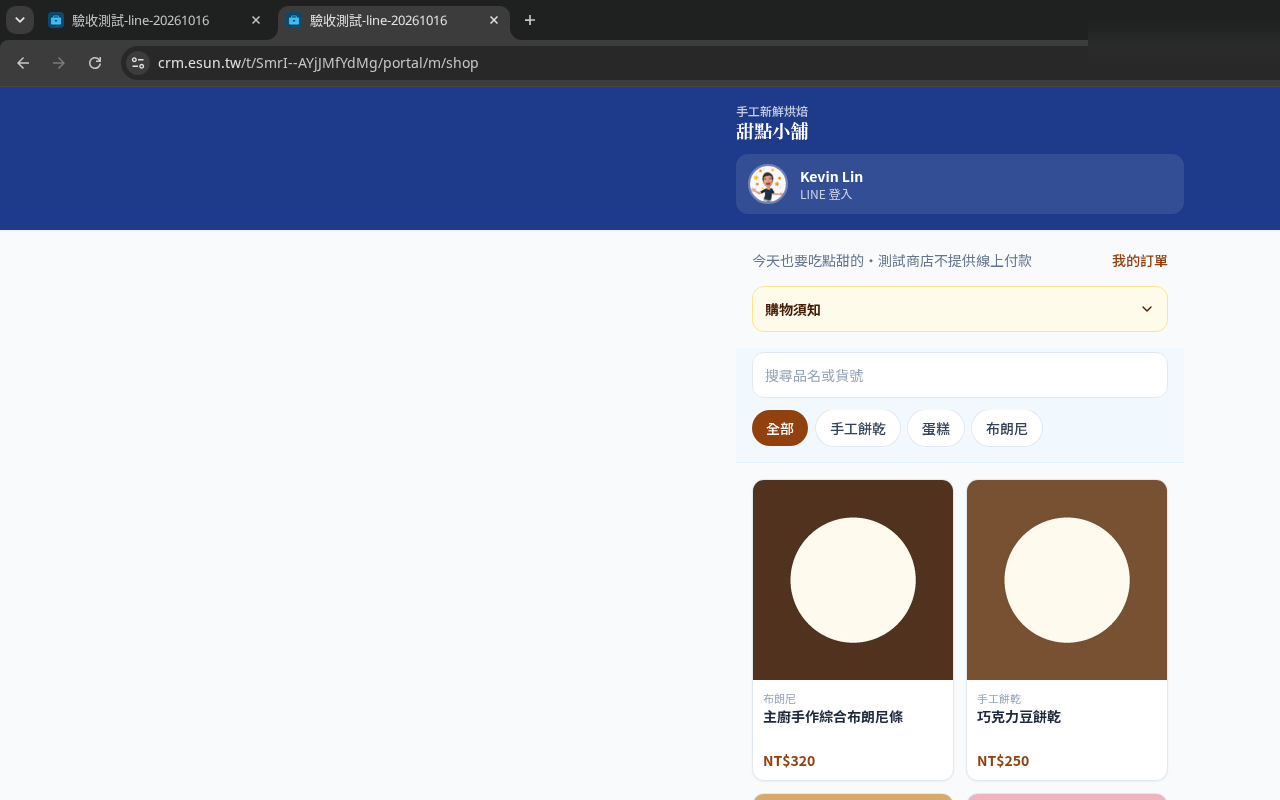Select the 全部 category filter
The height and width of the screenshot is (800, 1280).
coord(780,428)
